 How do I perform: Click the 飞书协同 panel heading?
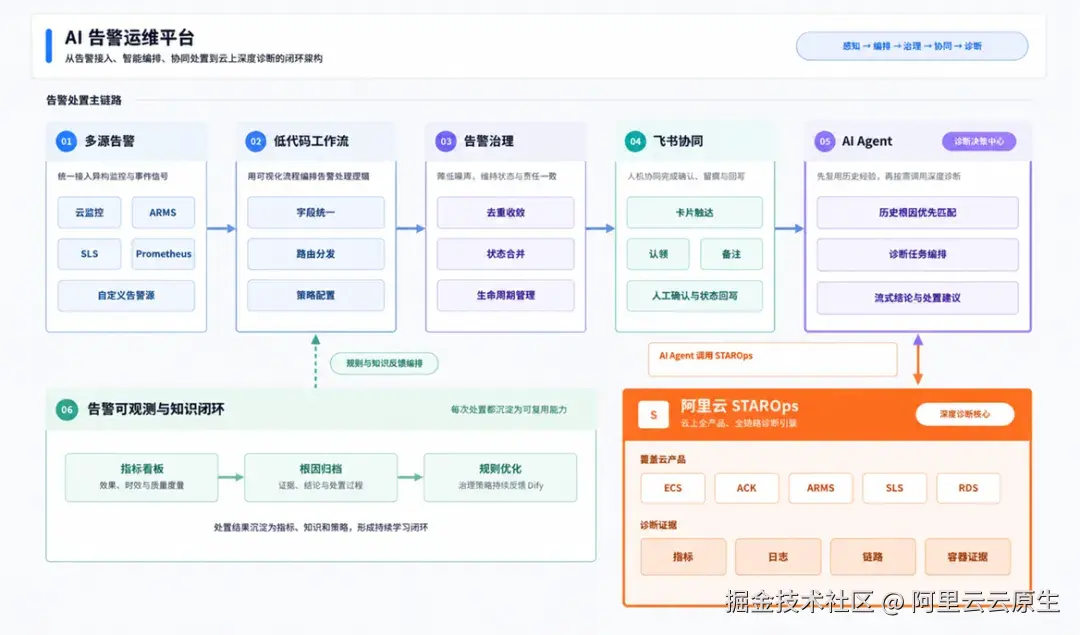678,141
